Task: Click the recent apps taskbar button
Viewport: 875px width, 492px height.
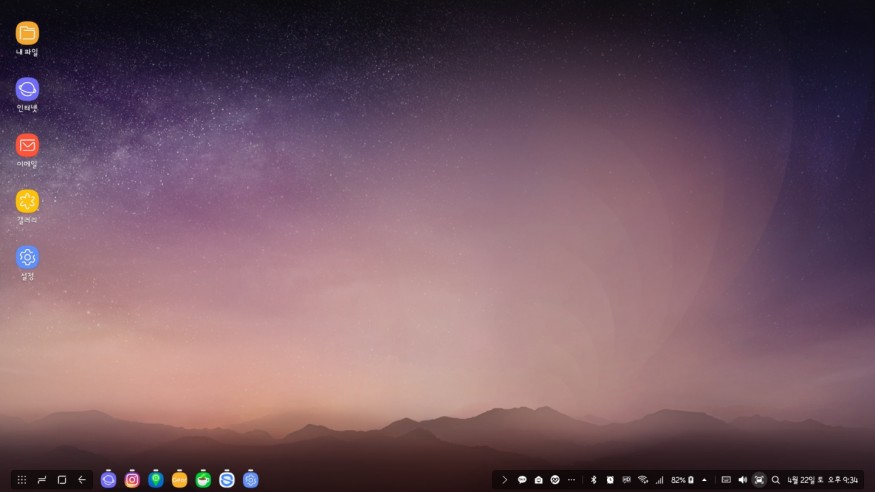Action: (x=42, y=480)
